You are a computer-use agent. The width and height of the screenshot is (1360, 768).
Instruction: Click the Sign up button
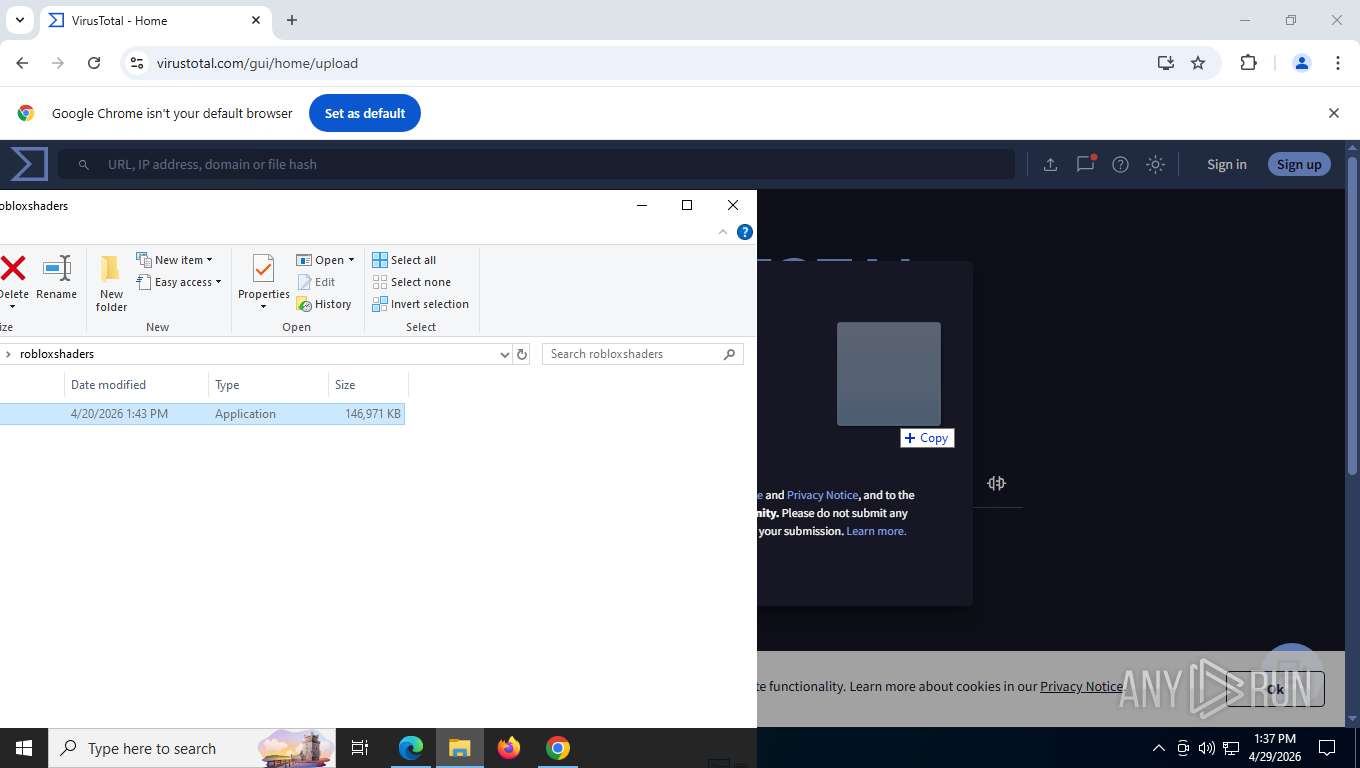[x=1299, y=164]
